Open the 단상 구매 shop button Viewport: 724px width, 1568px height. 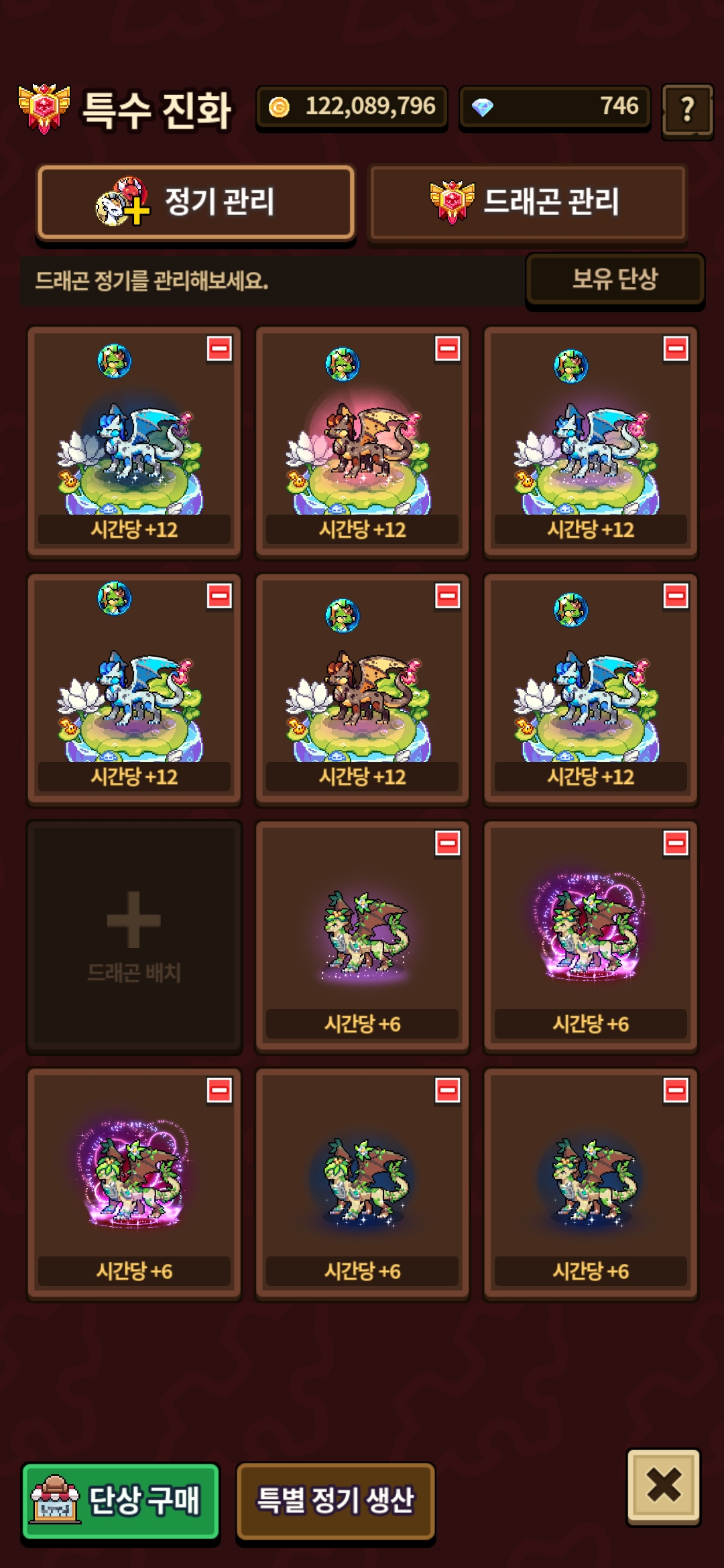(121, 1500)
